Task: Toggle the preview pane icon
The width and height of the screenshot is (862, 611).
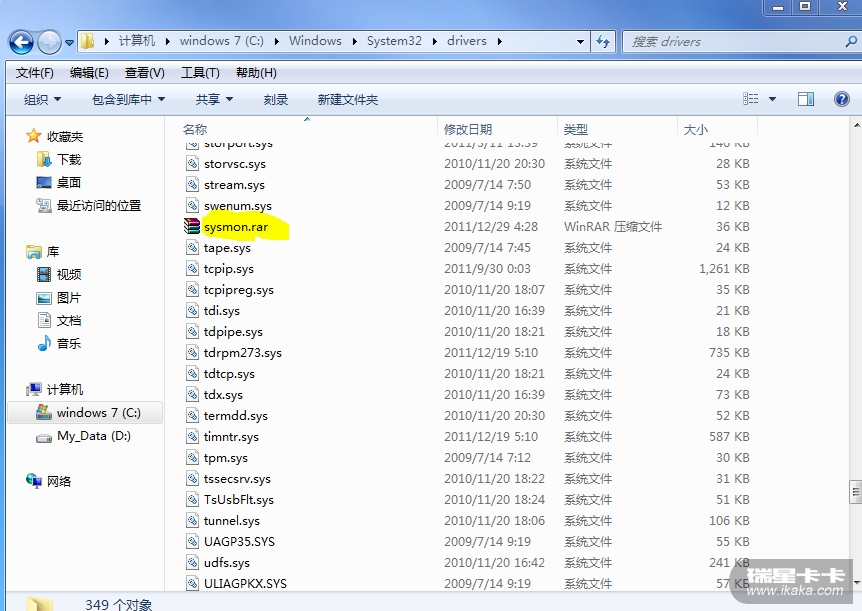Action: click(806, 99)
